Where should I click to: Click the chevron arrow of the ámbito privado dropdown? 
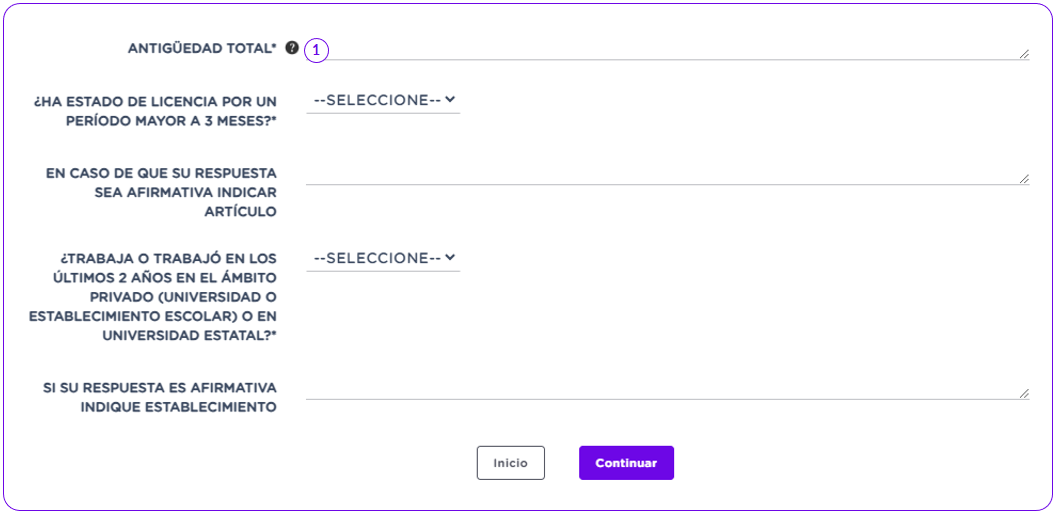(451, 257)
